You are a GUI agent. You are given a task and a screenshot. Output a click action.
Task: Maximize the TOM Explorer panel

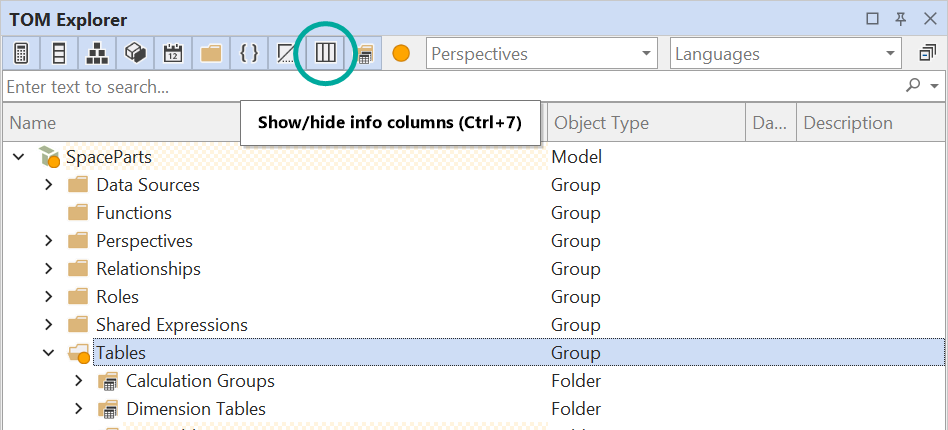872,19
